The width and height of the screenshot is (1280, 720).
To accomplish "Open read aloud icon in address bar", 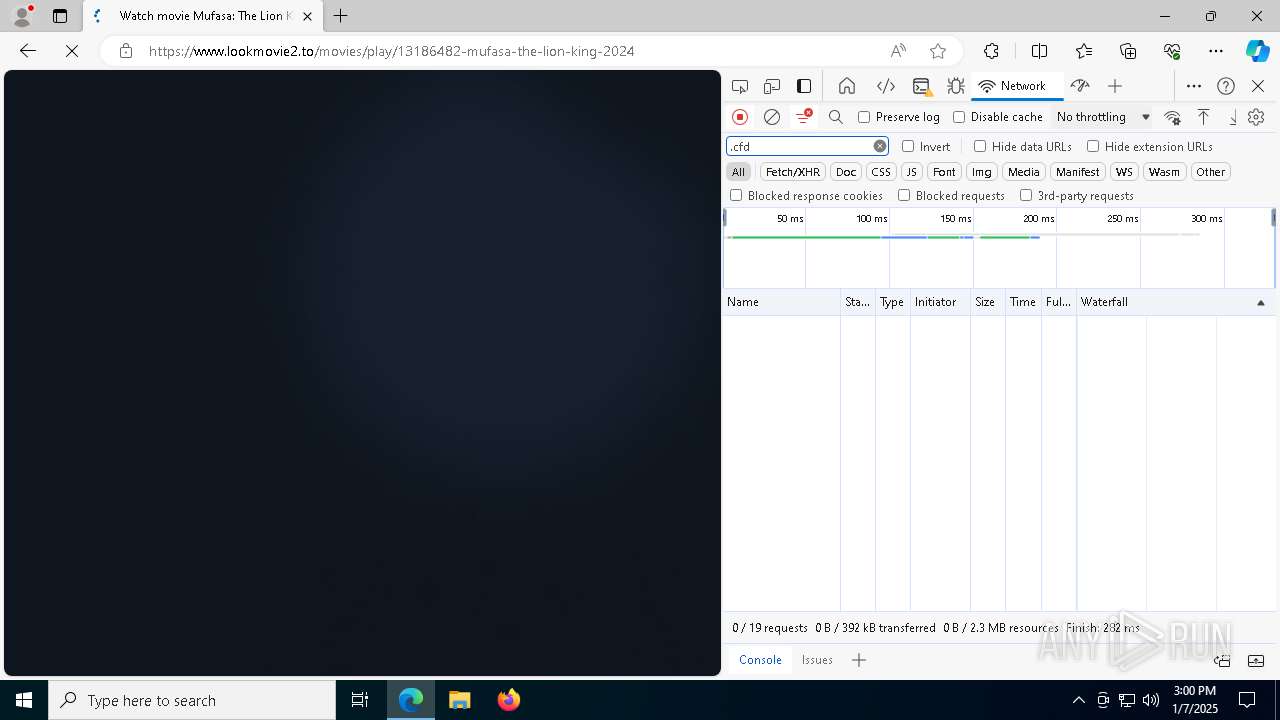I will tap(898, 51).
